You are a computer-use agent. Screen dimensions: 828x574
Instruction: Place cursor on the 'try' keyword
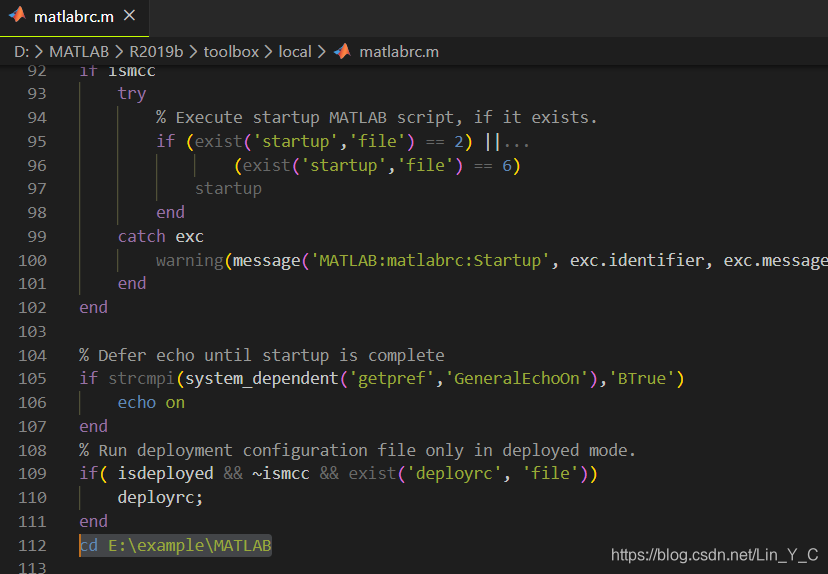click(x=132, y=94)
